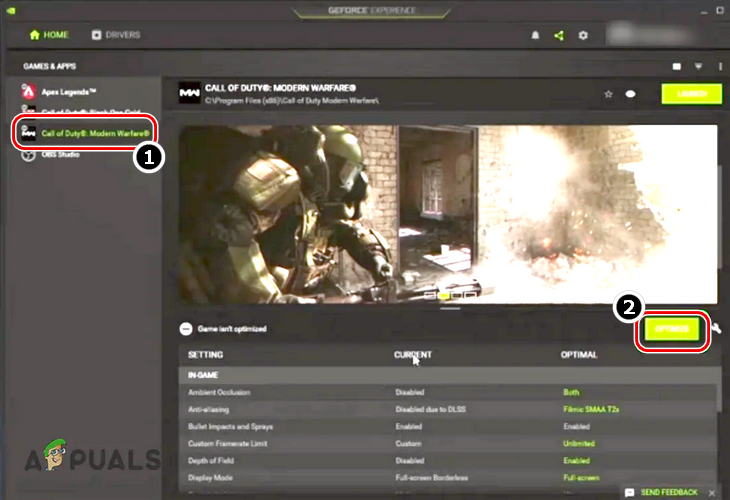The image size is (730, 500).
Task: Mark Modern Warfare as favorite with star
Action: (x=608, y=94)
